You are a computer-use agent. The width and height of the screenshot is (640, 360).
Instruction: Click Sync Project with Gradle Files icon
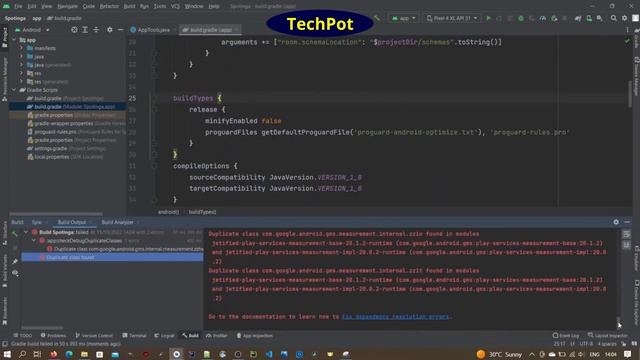[578, 18]
